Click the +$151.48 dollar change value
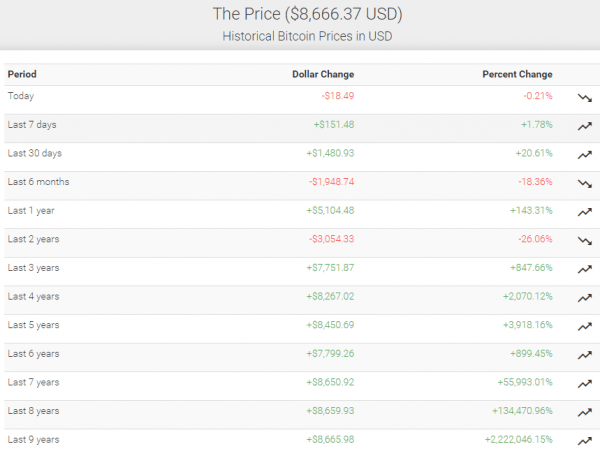This screenshot has height=458, width=600. pos(334,124)
